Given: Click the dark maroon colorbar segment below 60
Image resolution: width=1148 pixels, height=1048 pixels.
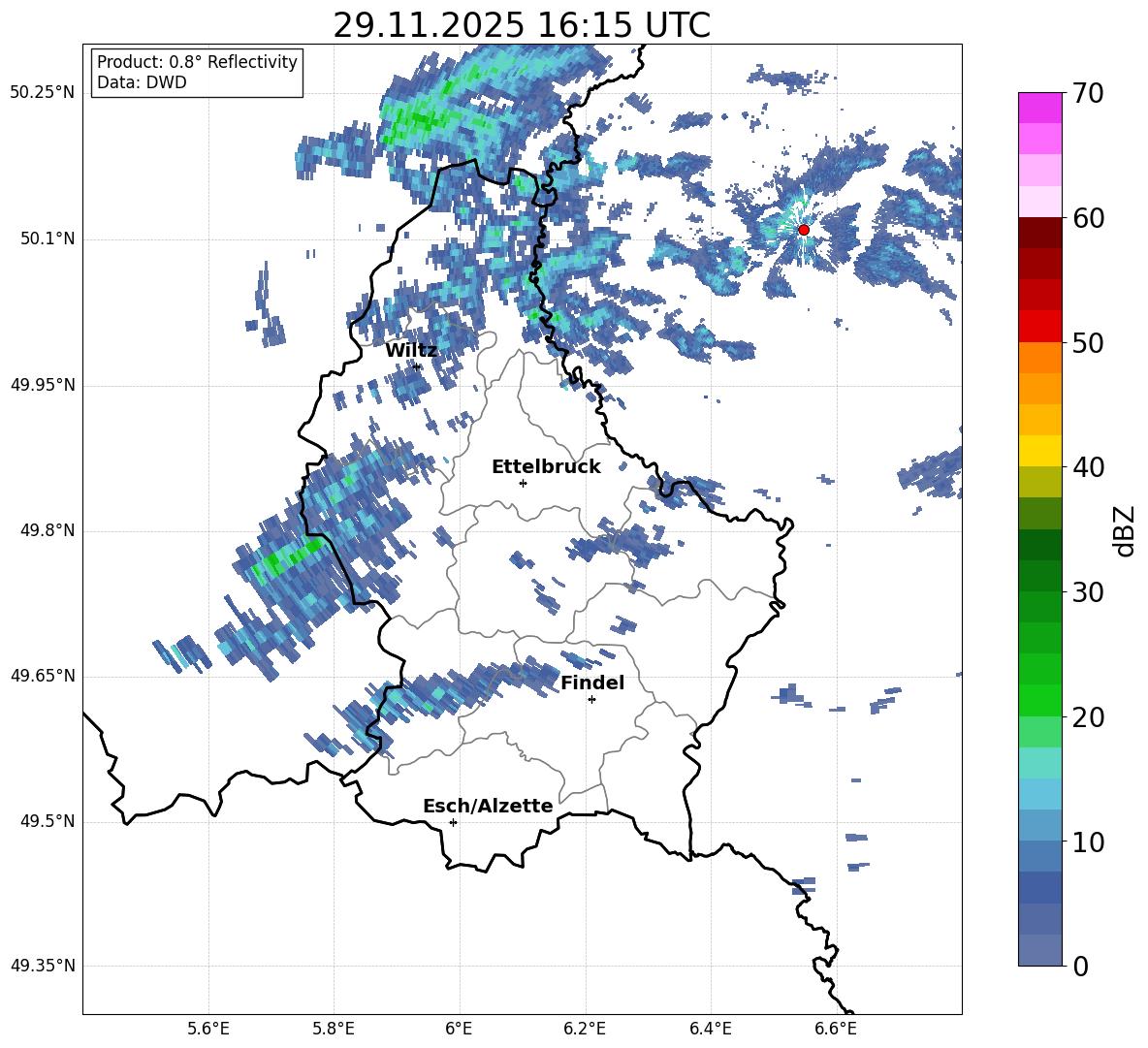Looking at the screenshot, I should coord(1040,233).
